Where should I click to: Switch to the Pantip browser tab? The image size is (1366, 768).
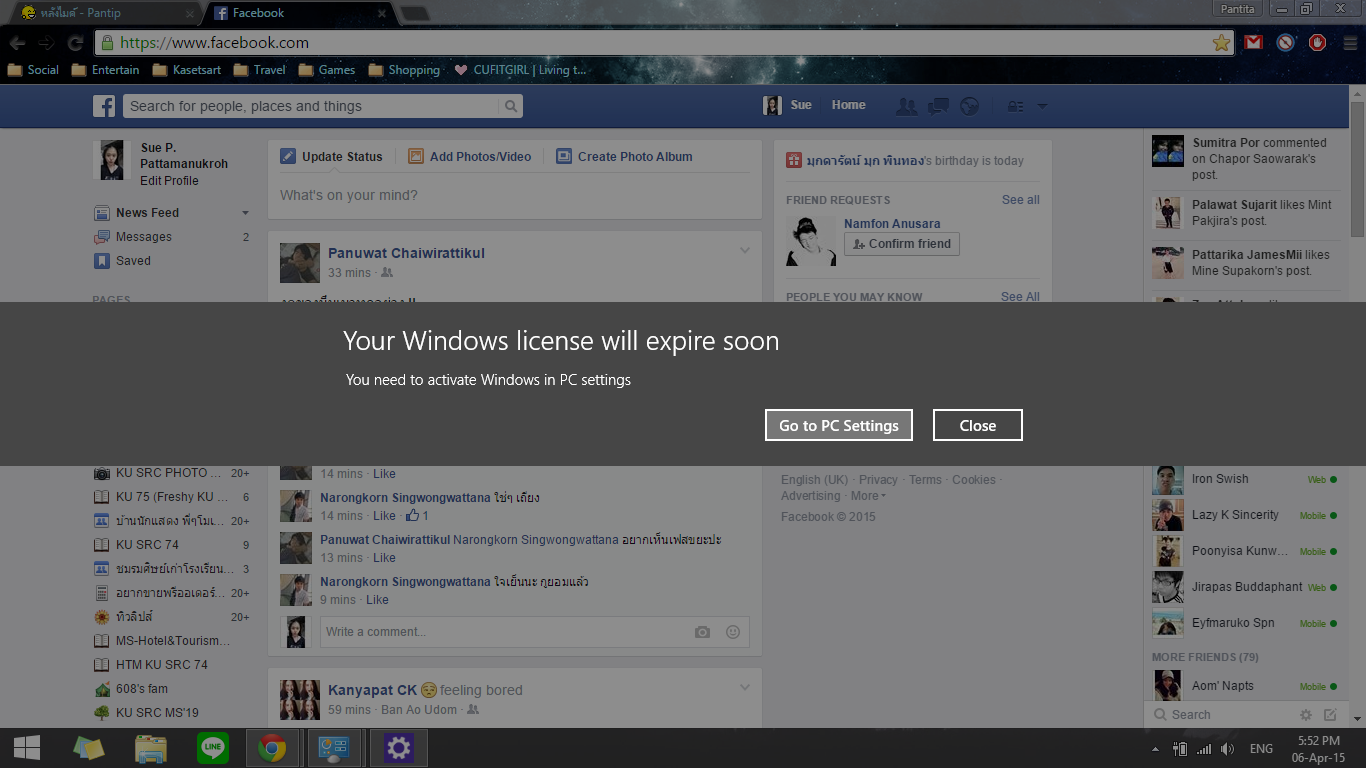(104, 13)
